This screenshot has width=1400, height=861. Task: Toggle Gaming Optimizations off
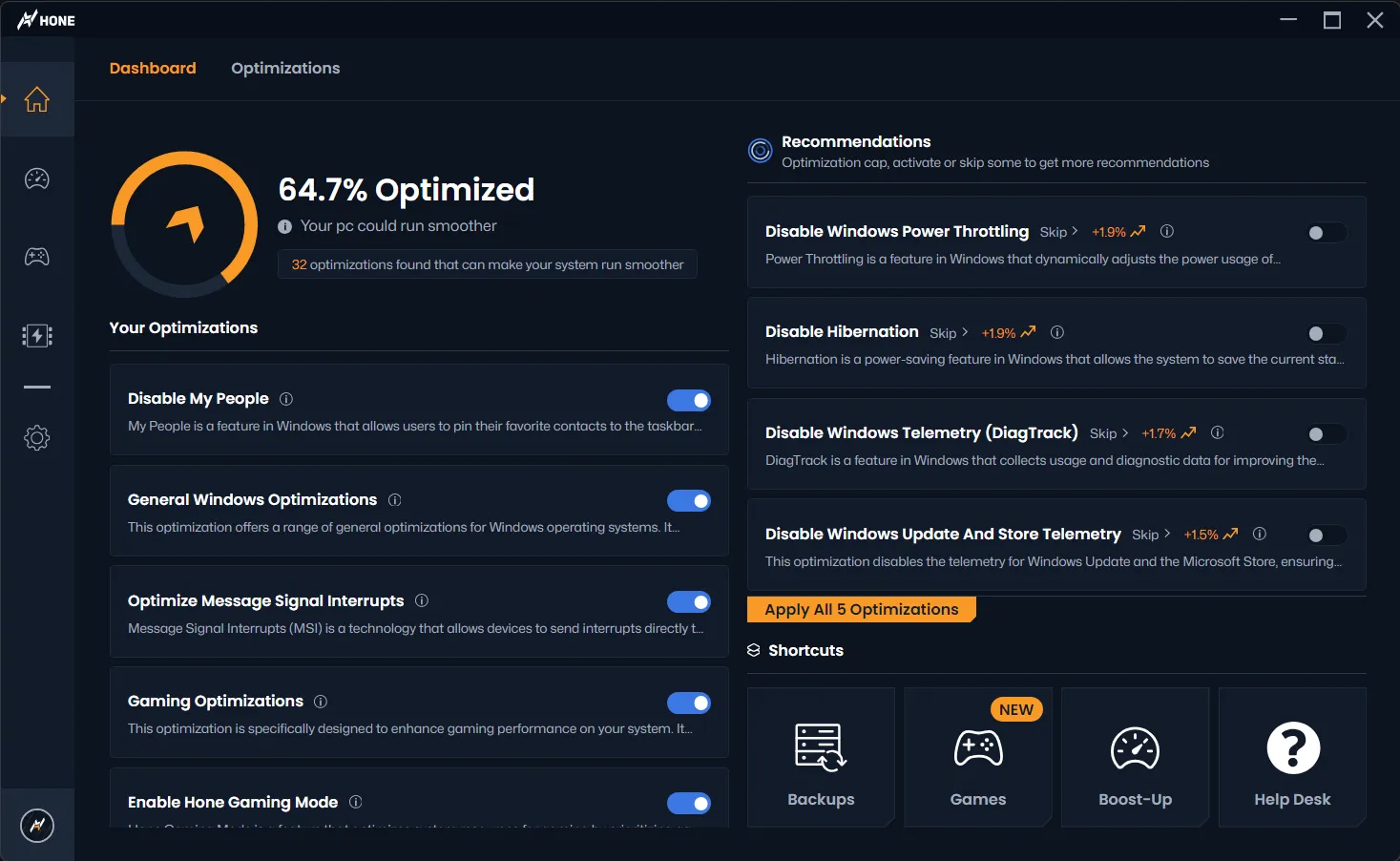(689, 703)
